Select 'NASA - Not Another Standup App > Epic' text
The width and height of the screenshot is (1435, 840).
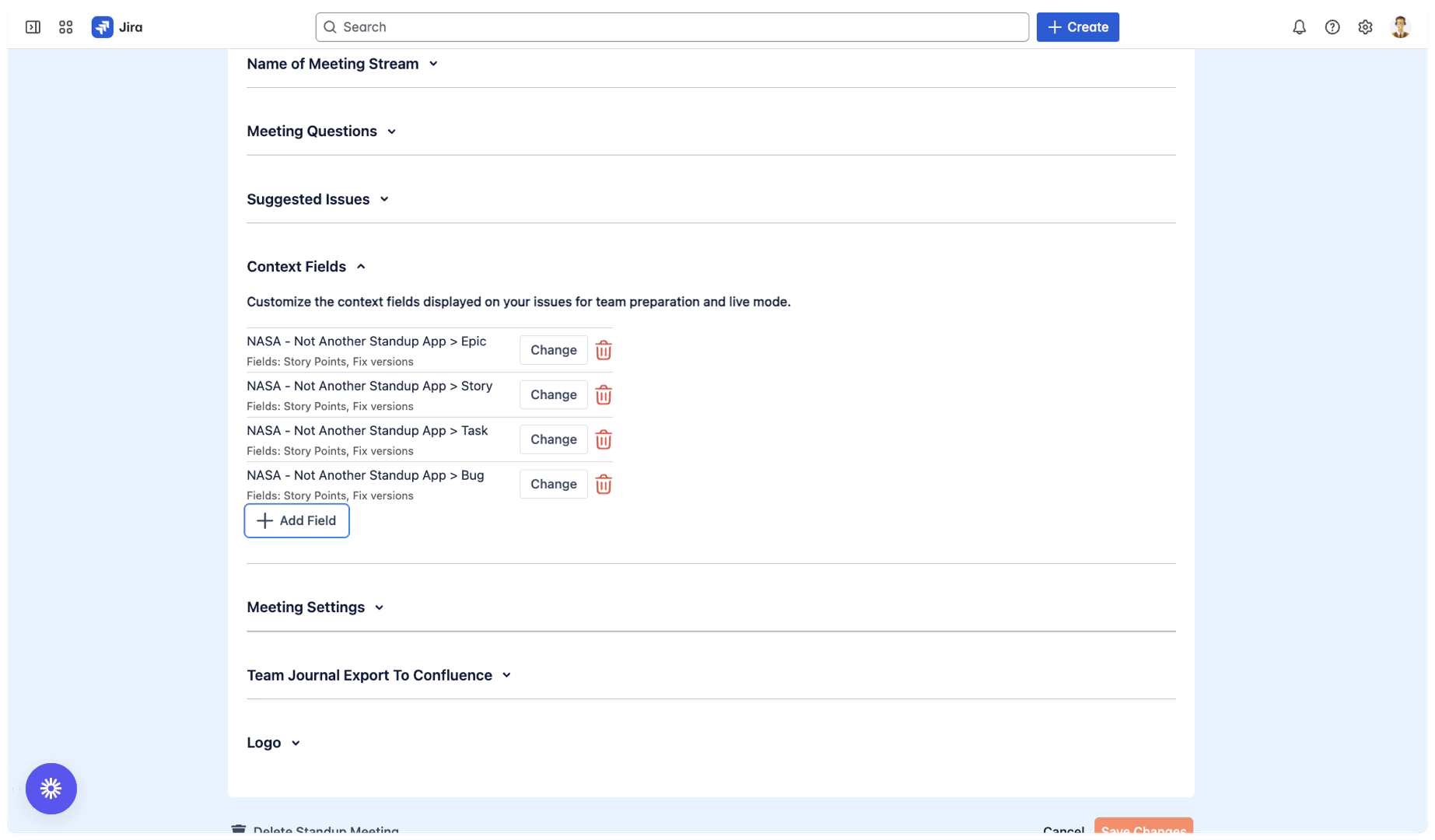[366, 341]
